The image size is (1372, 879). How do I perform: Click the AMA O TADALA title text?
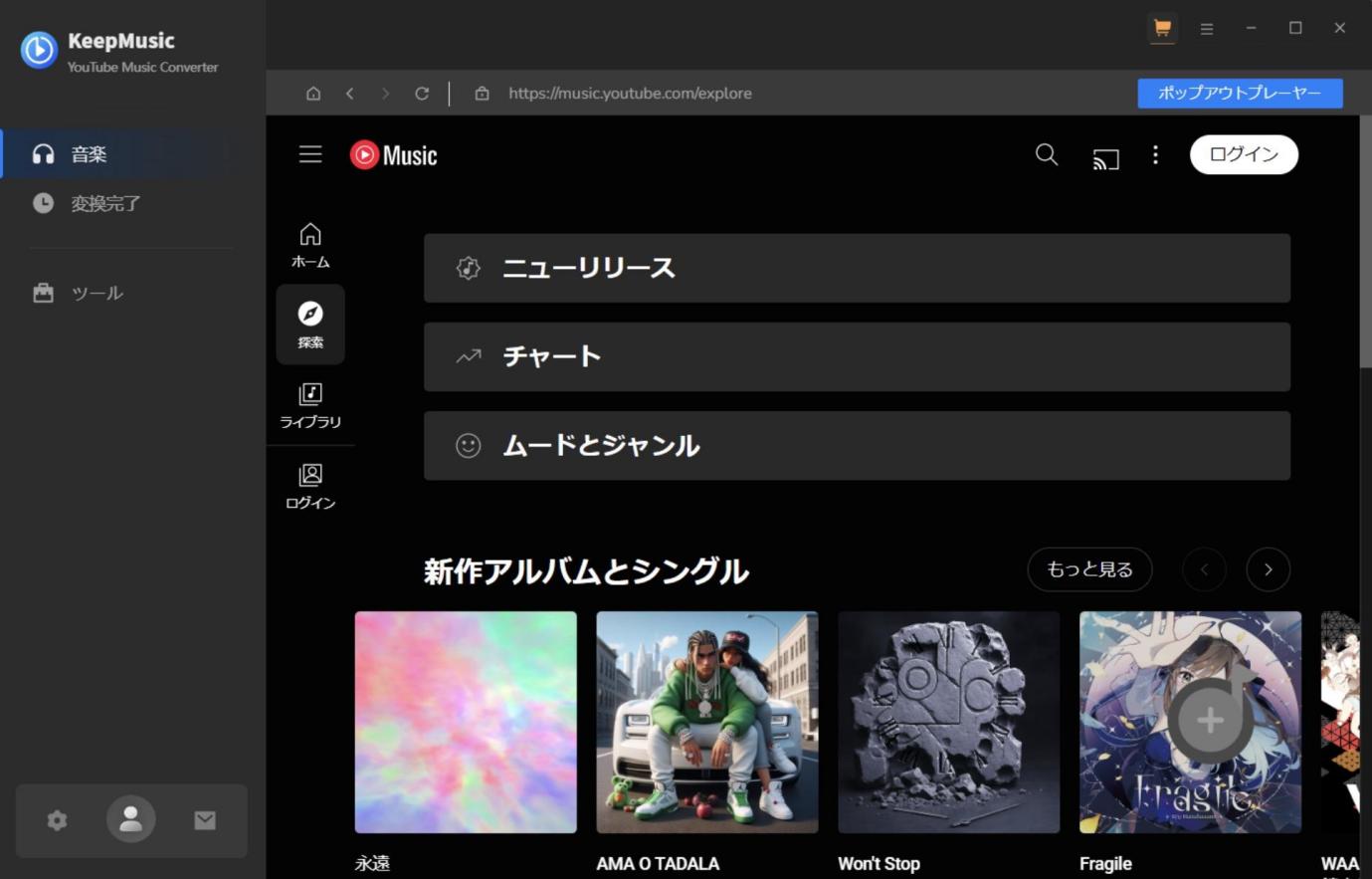pos(658,863)
